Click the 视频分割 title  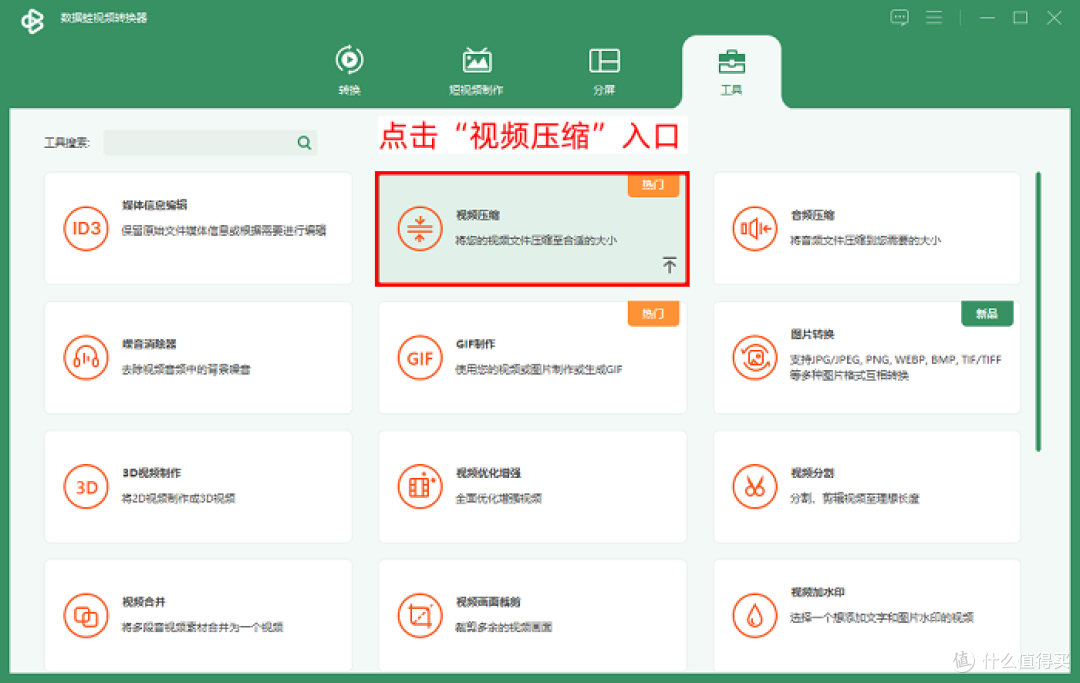coord(812,473)
